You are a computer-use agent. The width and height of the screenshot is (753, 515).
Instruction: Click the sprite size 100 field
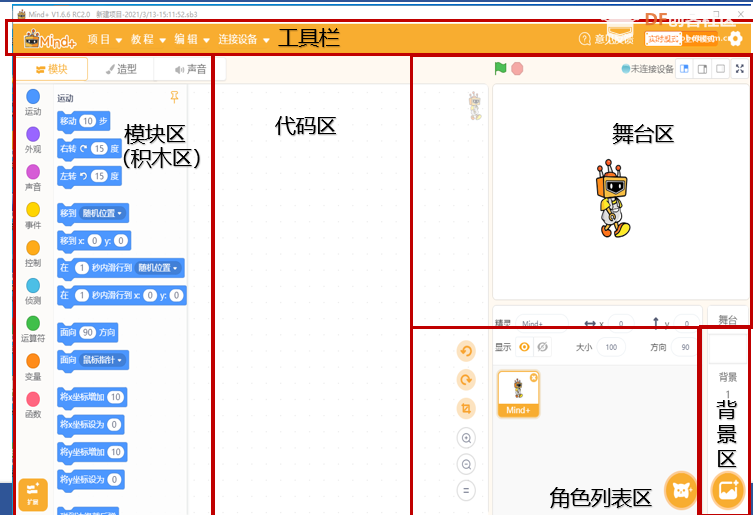point(611,347)
